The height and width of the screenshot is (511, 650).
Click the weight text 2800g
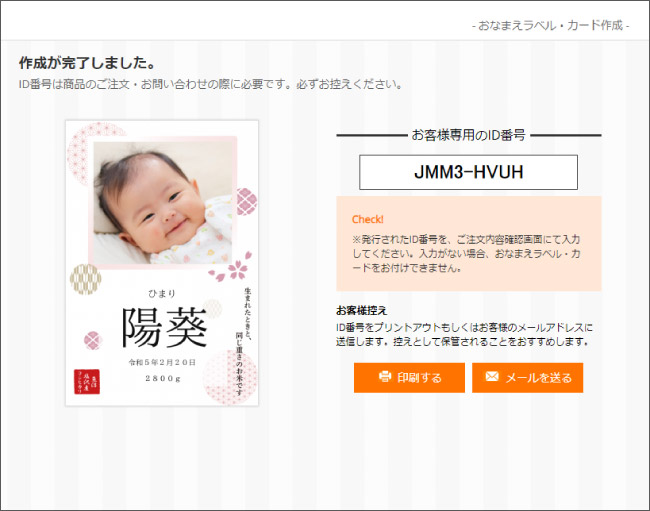162,378
